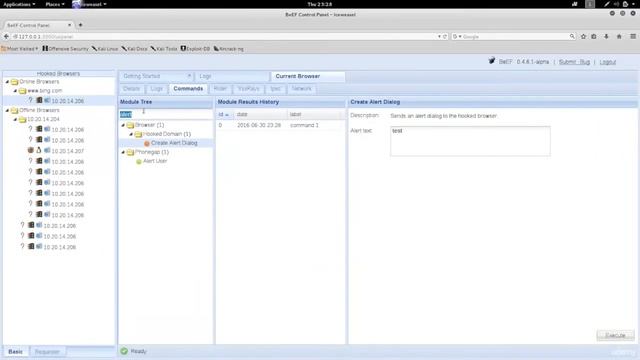Viewport: 640px width, 360px height.
Task: Click green status icon of Alert User
Action: pyautogui.click(x=138, y=161)
